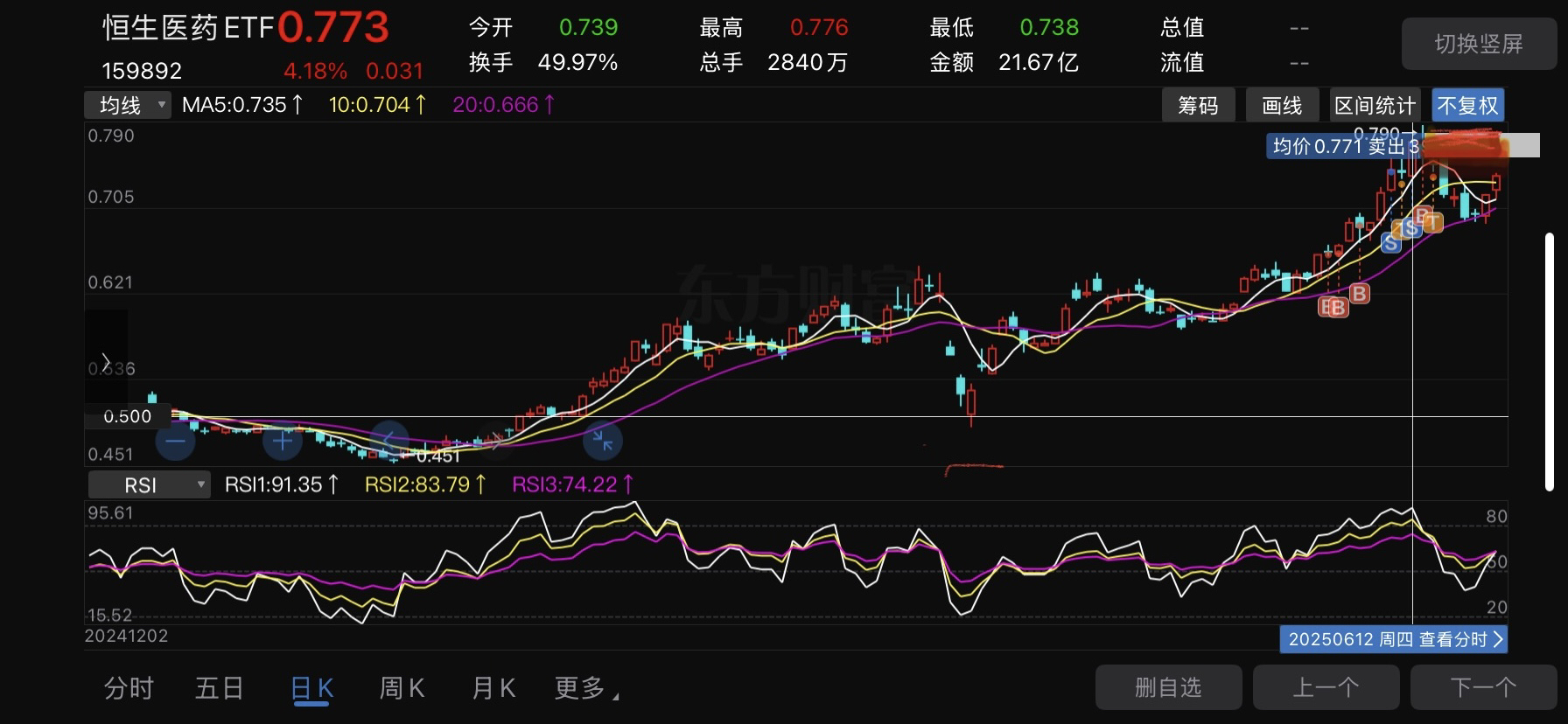Tap the faint pan right arrow icon
The height and width of the screenshot is (724, 1568).
pyautogui.click(x=497, y=441)
